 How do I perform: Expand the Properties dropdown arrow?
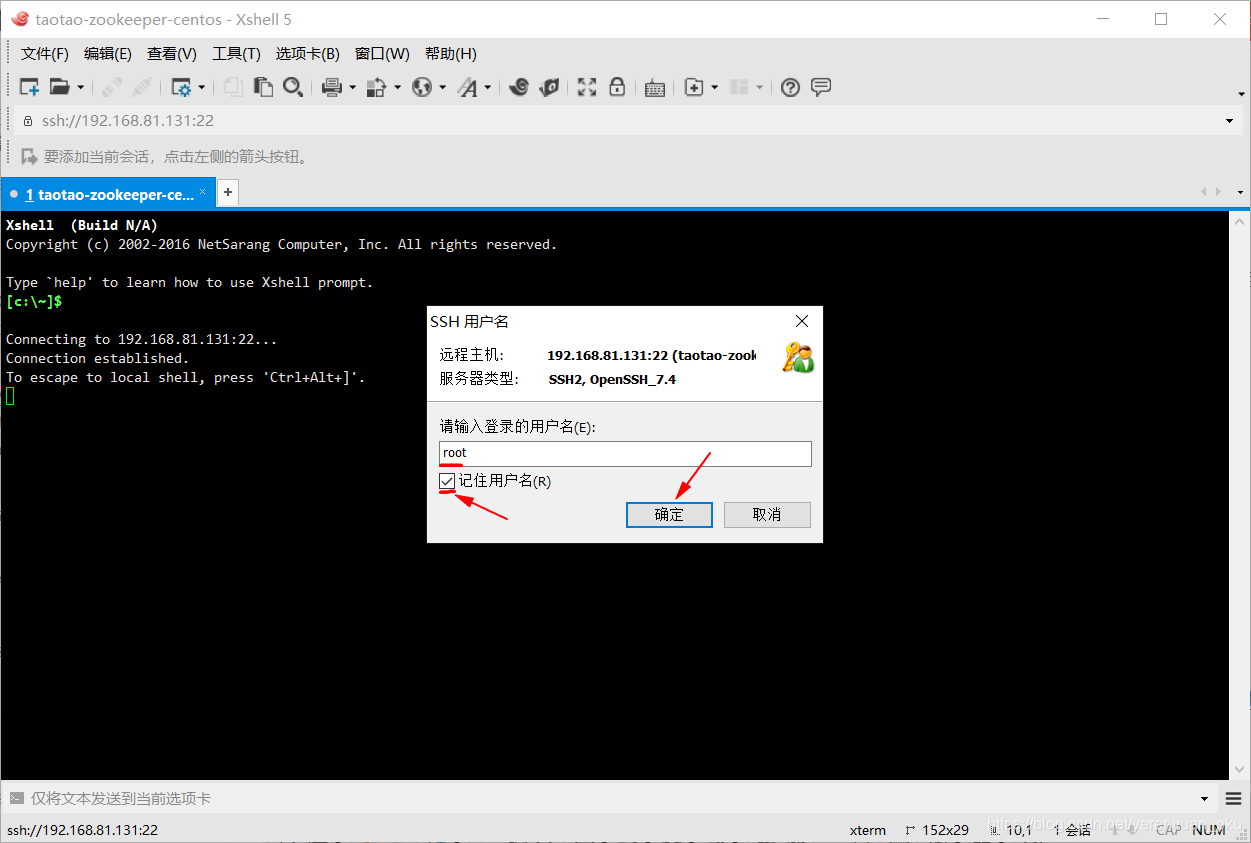[x=201, y=88]
